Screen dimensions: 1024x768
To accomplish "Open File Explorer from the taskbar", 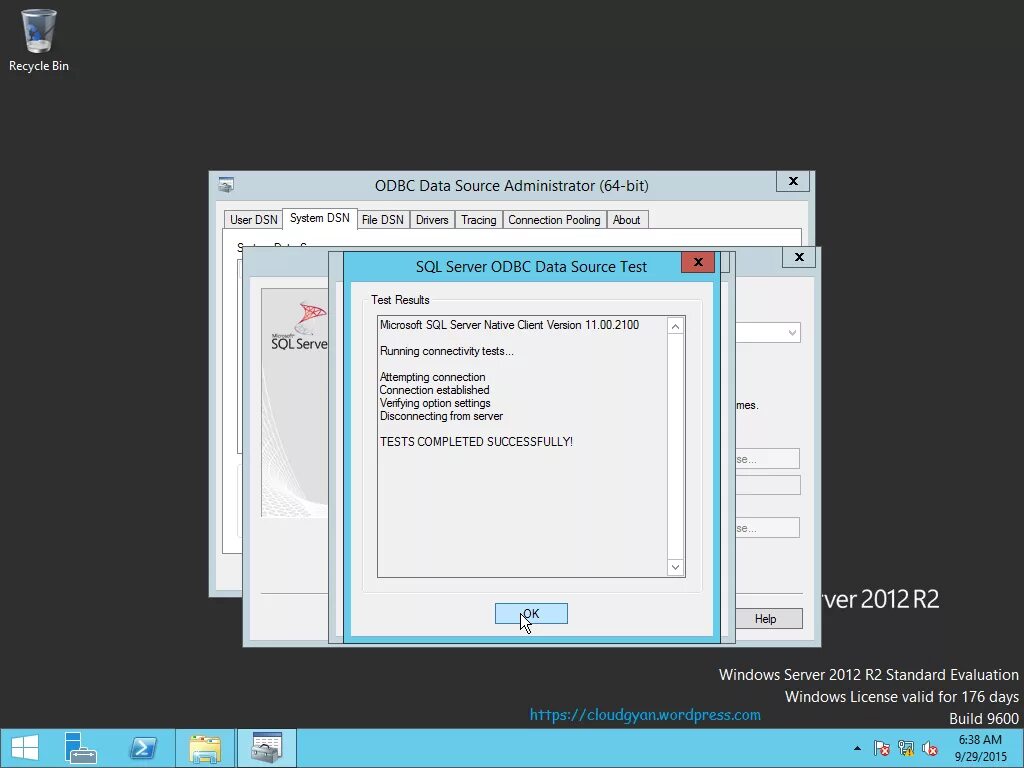I will (x=204, y=748).
